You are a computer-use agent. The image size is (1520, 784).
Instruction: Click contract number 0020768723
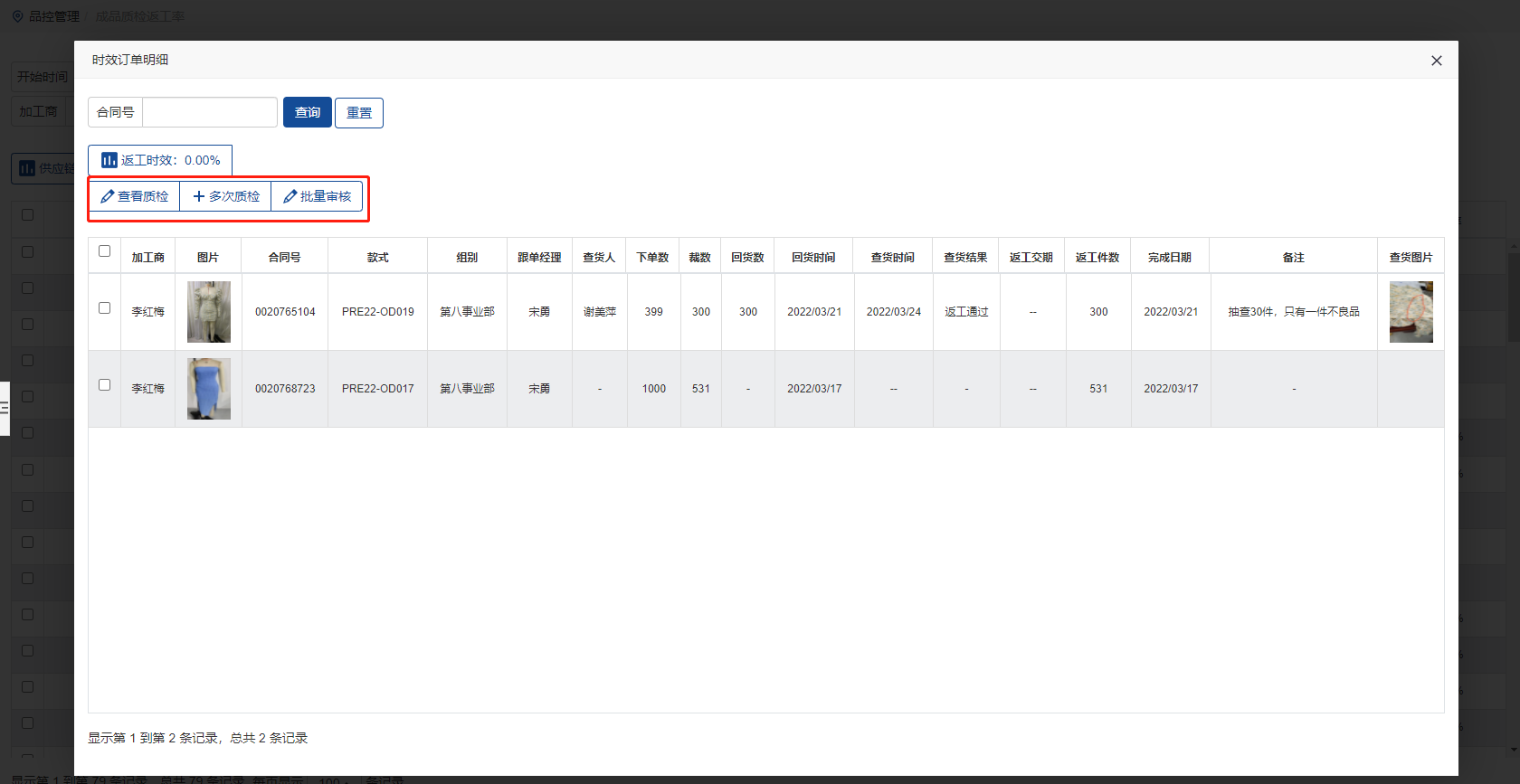(x=285, y=389)
